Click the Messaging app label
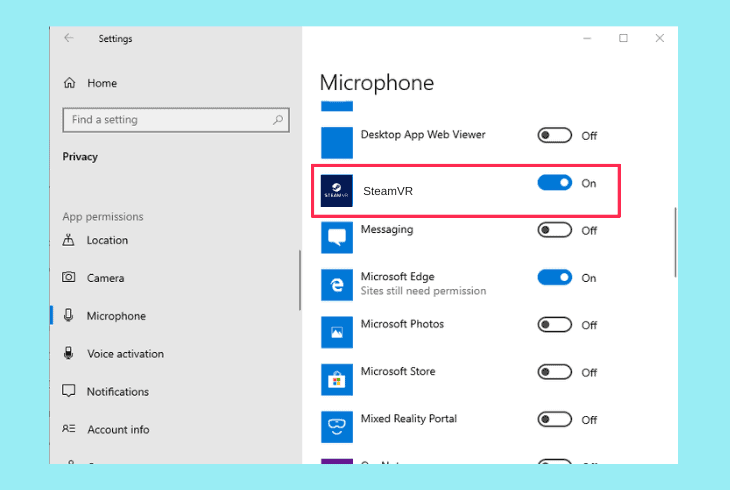Image resolution: width=730 pixels, height=490 pixels. (x=387, y=229)
